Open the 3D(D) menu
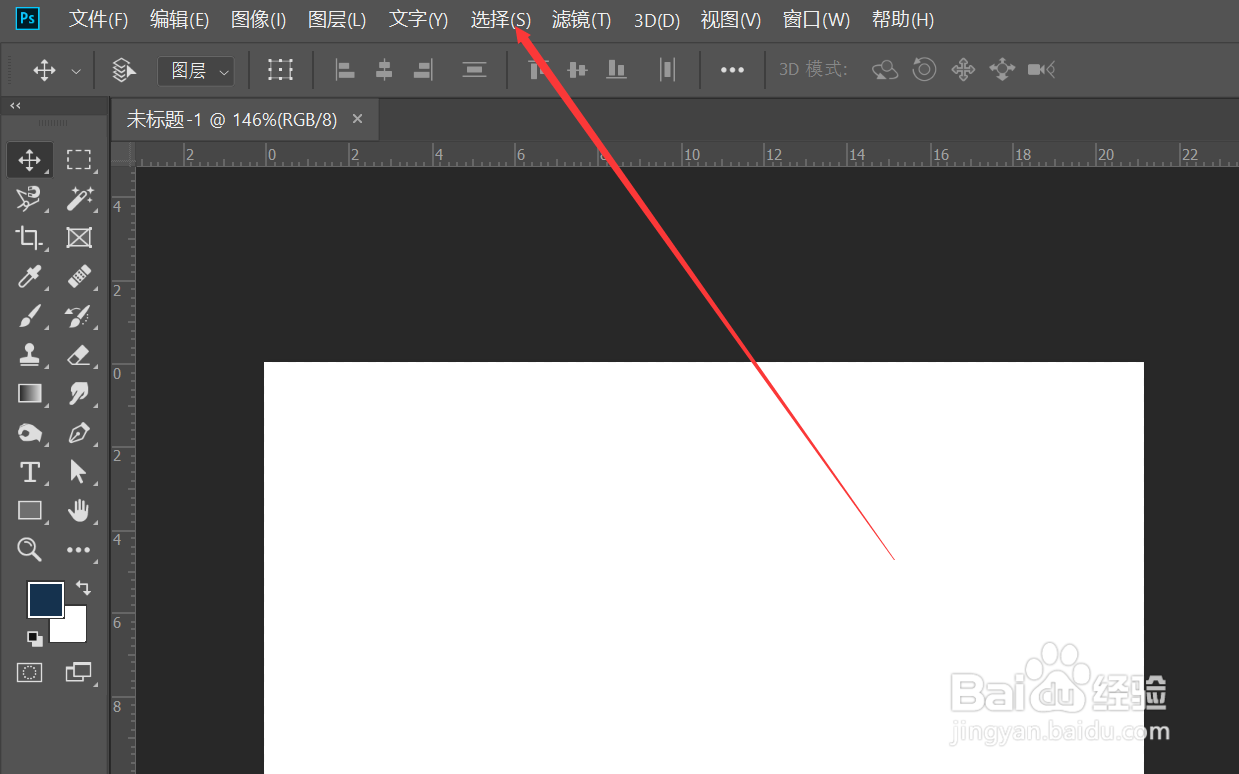This screenshot has width=1239, height=774. (656, 19)
